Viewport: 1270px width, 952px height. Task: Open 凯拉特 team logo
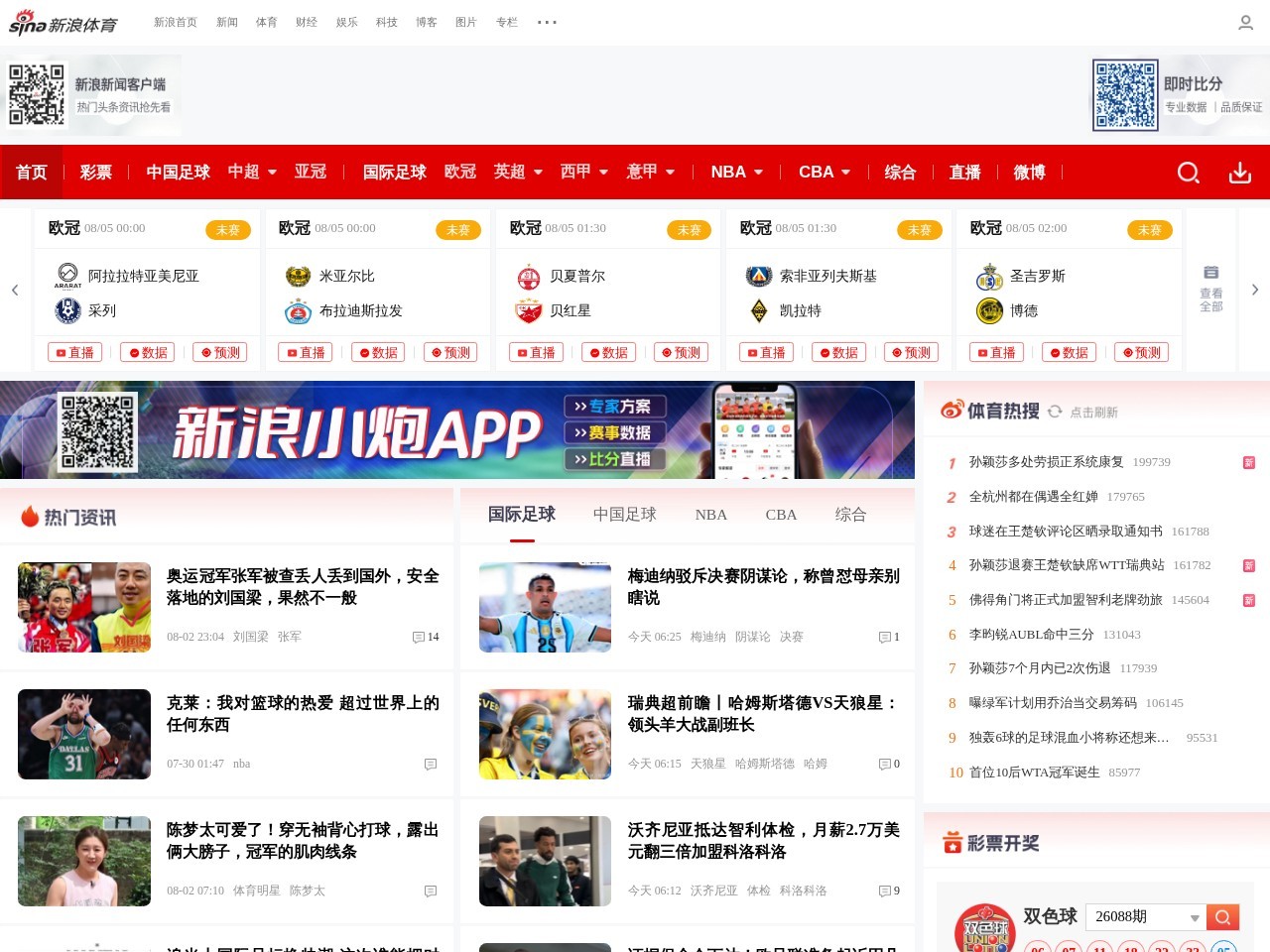tap(759, 310)
